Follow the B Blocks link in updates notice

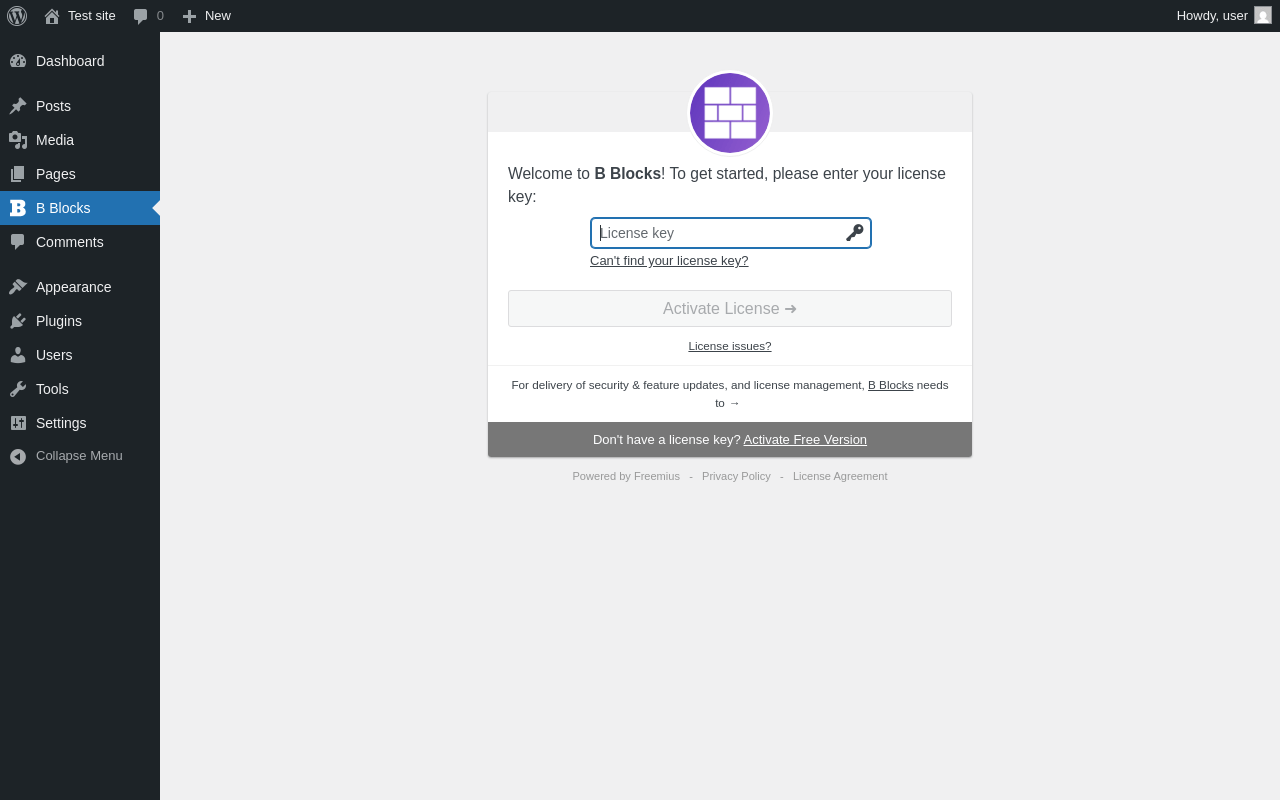[x=890, y=385]
